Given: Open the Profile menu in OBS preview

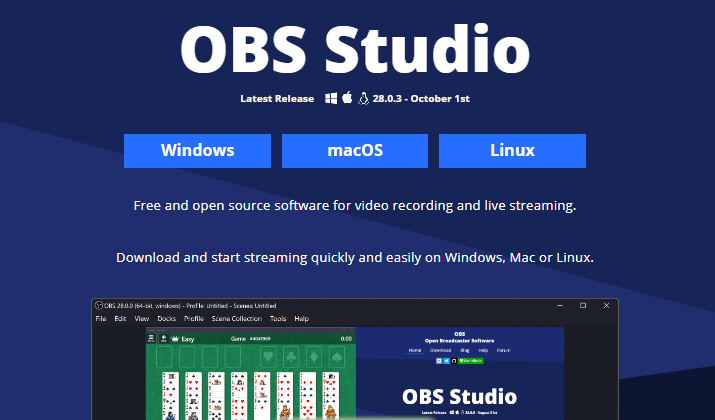Looking at the screenshot, I should (193, 319).
